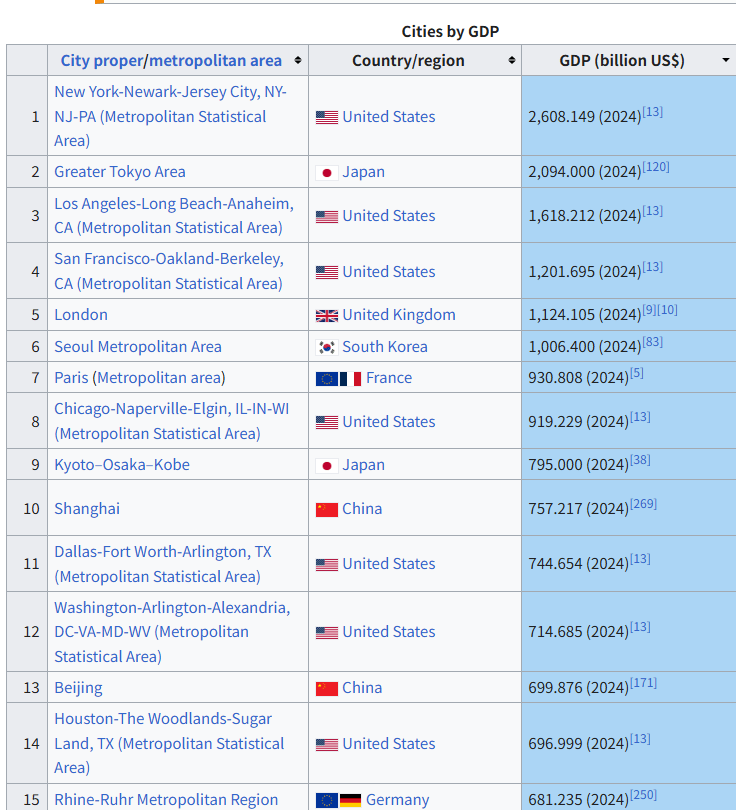
Task: Click the South Korea flag icon
Action: (x=326, y=347)
